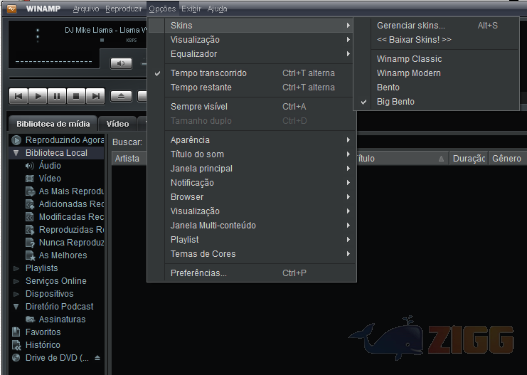The height and width of the screenshot is (375, 527).
Task: Open the Winamp logo icon menu
Action: [x=12, y=8]
